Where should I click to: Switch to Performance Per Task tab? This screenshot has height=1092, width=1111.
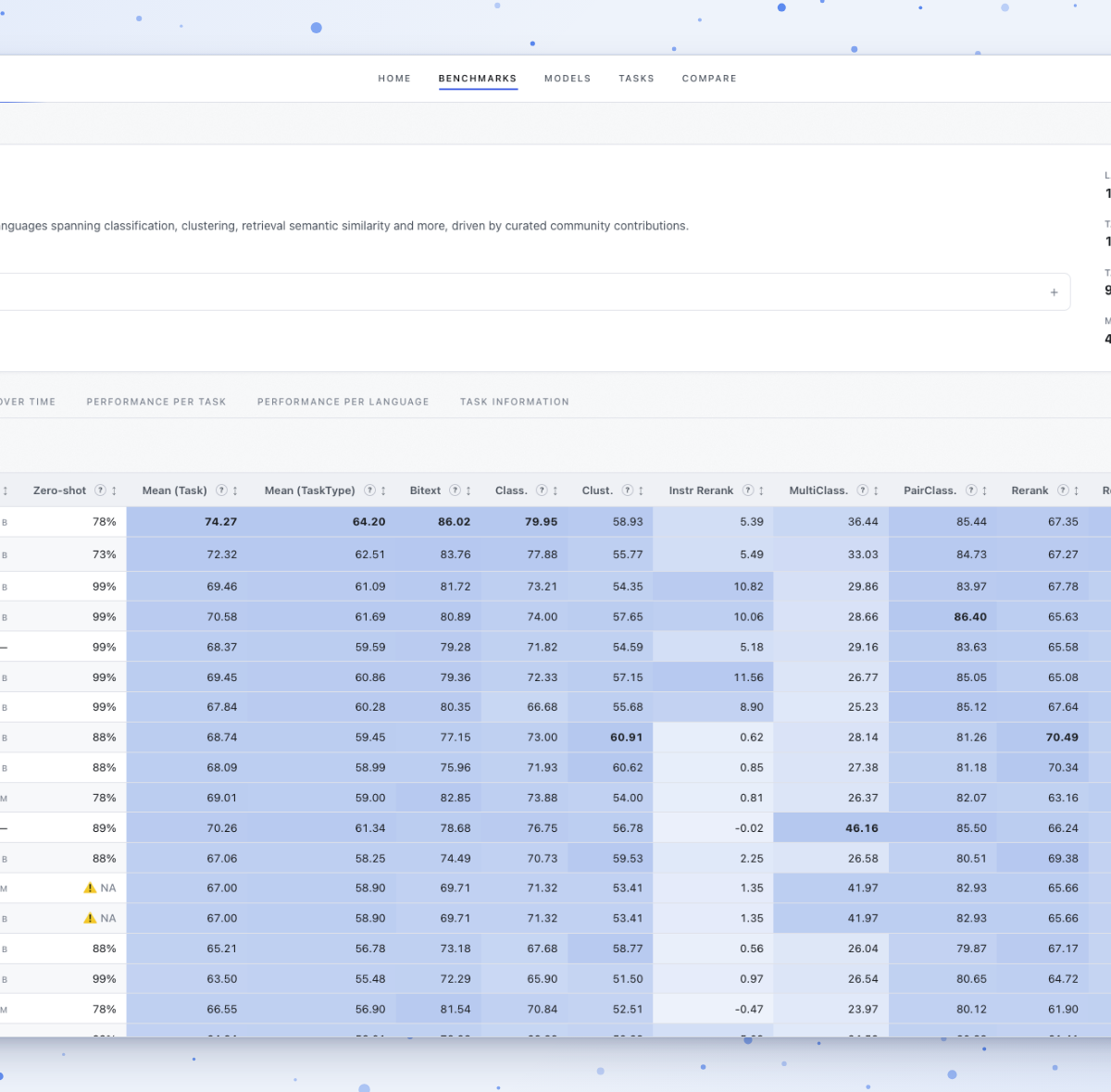[156, 402]
